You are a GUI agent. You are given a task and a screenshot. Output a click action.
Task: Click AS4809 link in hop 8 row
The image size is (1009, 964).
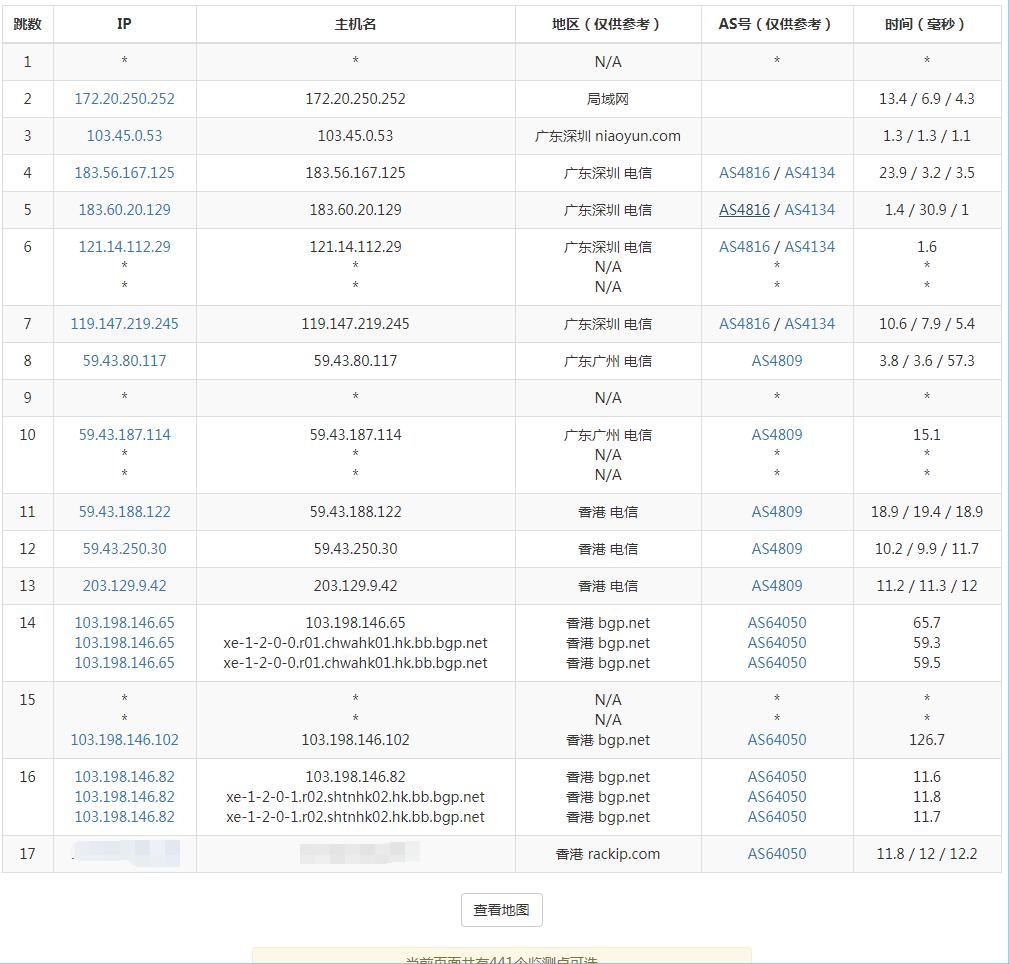[776, 361]
